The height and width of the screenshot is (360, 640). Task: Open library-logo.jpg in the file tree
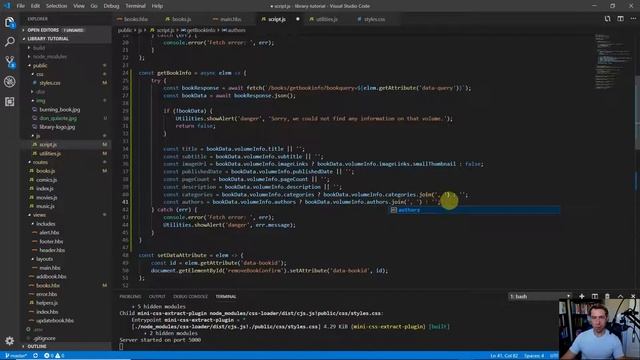coord(57,127)
